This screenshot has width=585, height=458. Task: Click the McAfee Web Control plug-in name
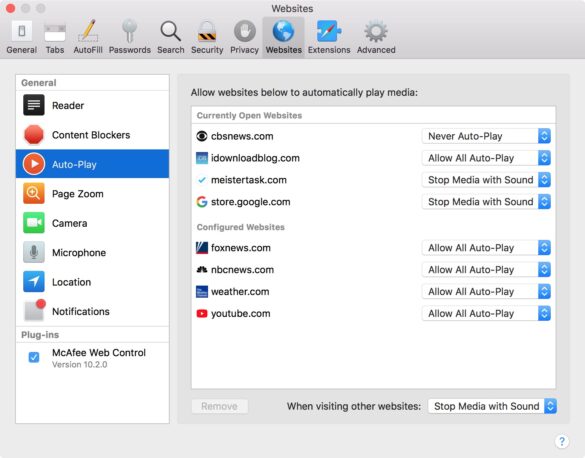[99, 352]
